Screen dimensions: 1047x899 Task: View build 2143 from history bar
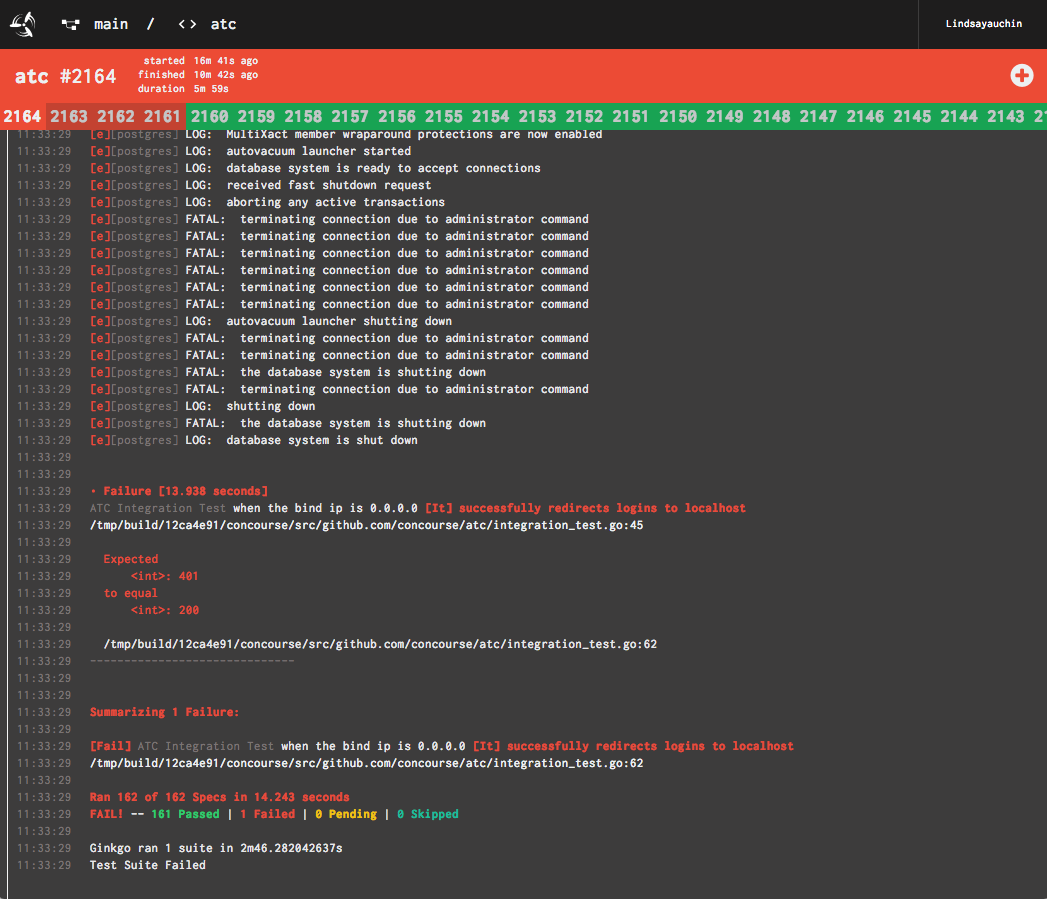(x=1005, y=116)
